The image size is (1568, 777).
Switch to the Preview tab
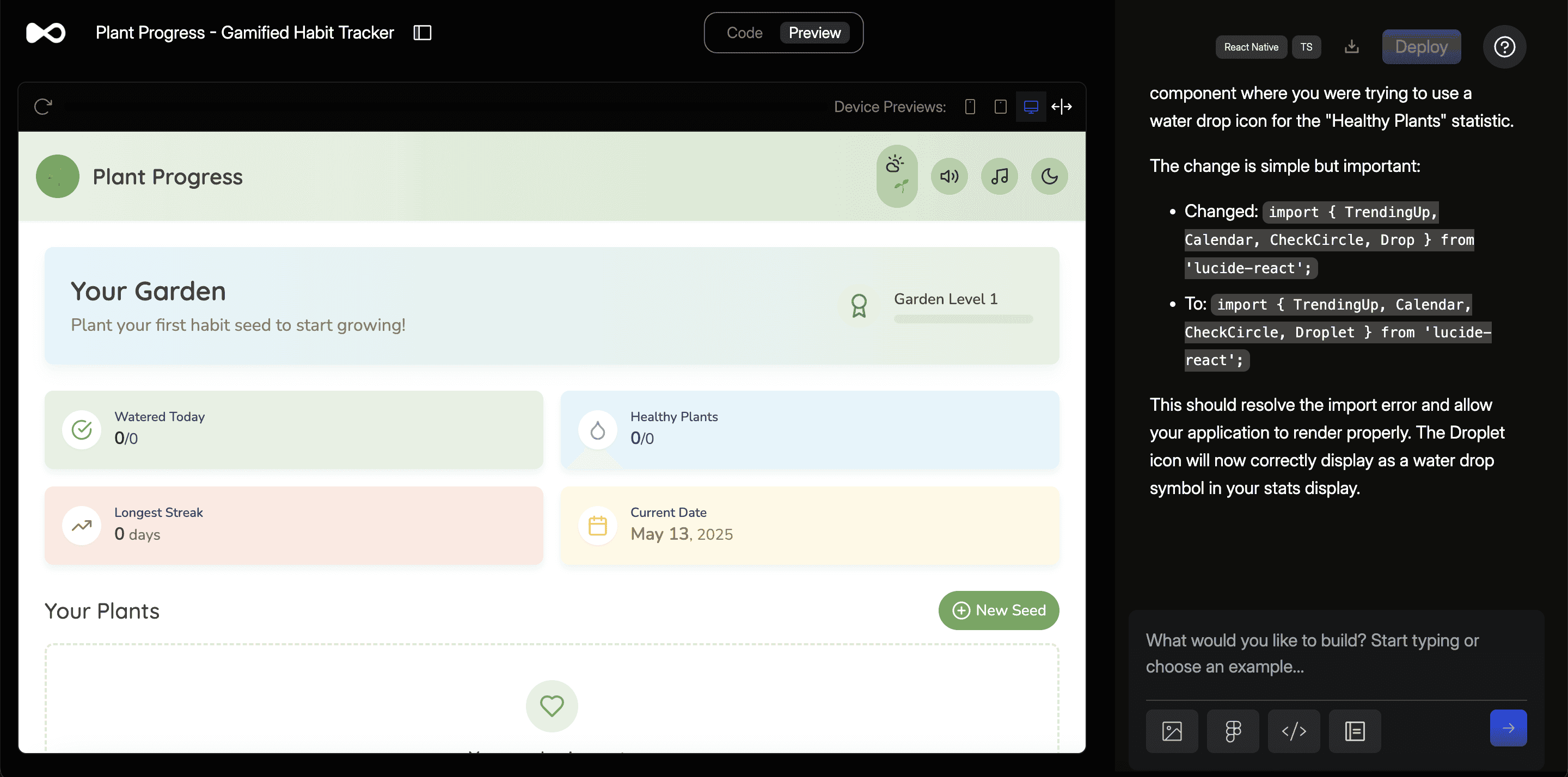tap(814, 33)
